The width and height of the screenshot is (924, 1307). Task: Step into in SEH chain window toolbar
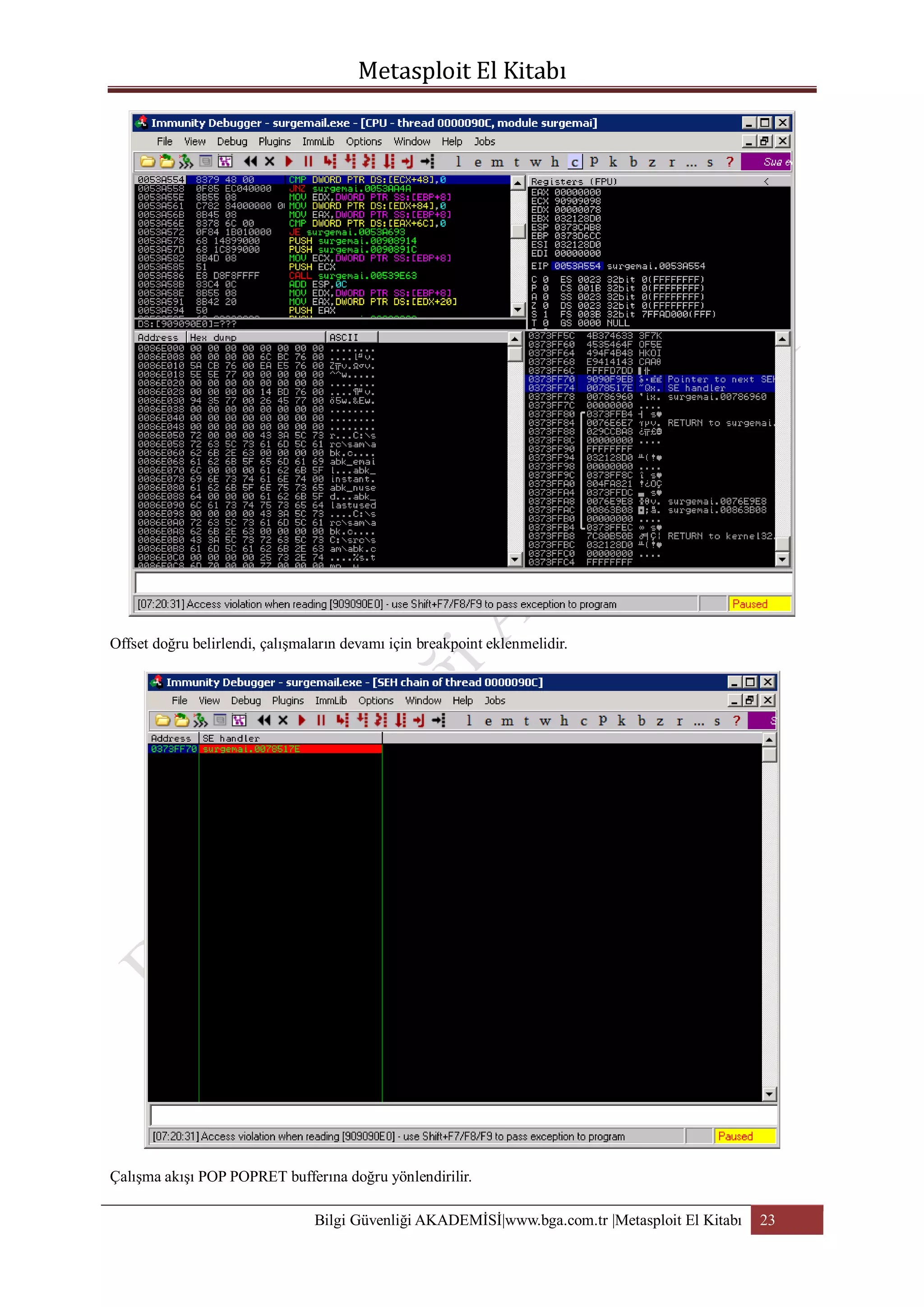pyautogui.click(x=342, y=720)
